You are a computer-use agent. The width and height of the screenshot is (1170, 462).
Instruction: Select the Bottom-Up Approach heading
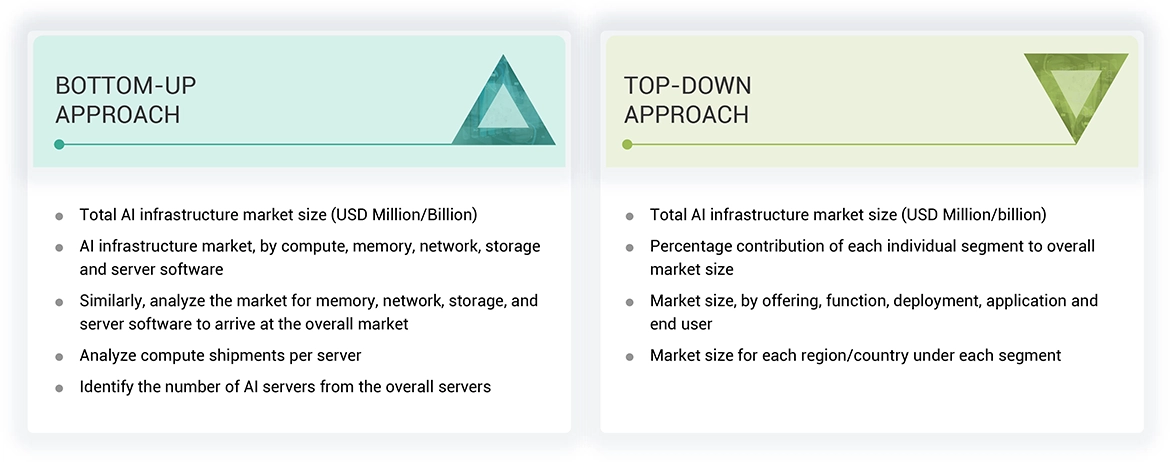pyautogui.click(x=118, y=100)
